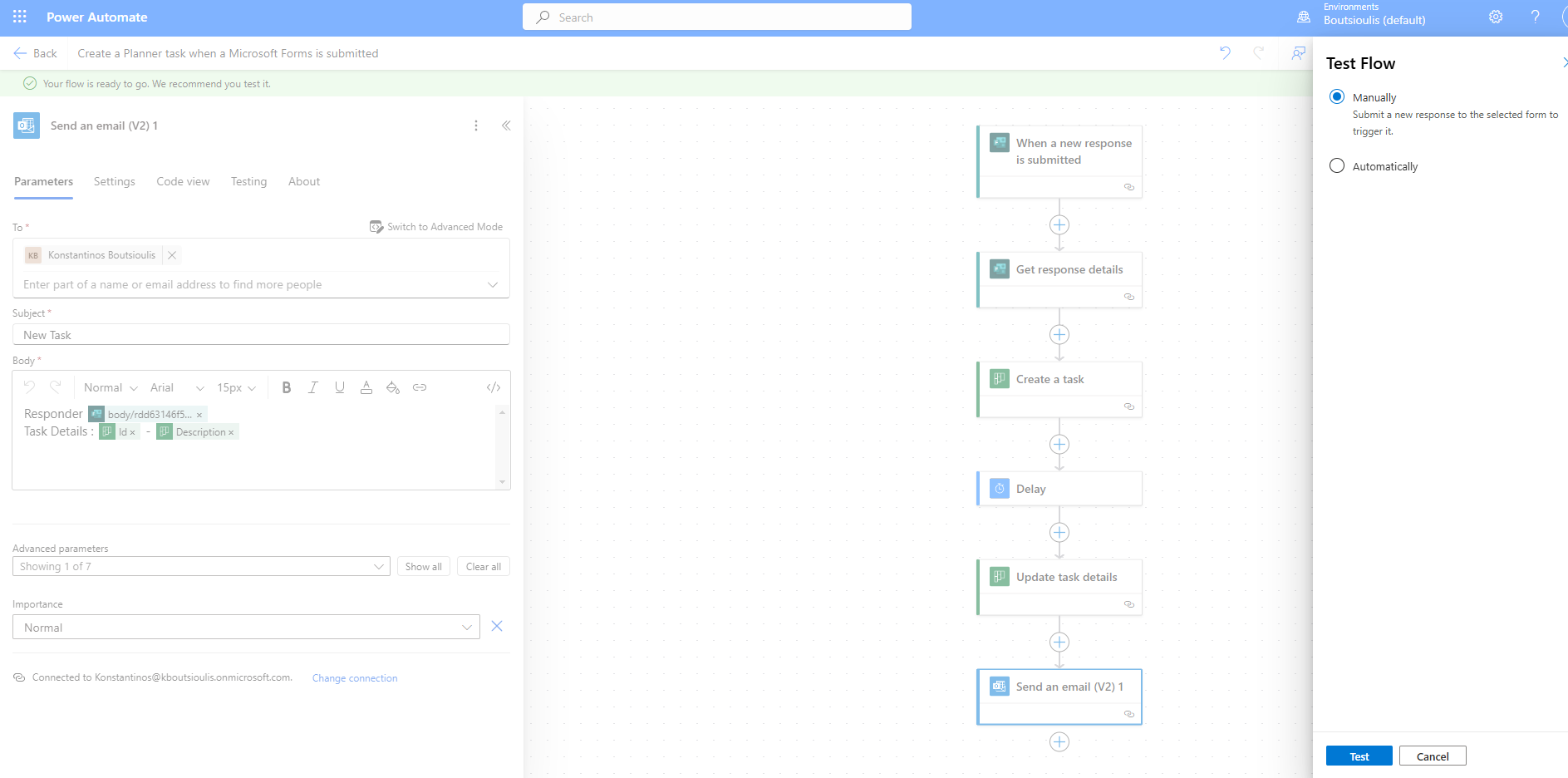Select the Delay action node
This screenshot has height=778, width=1568.
coord(1059,489)
